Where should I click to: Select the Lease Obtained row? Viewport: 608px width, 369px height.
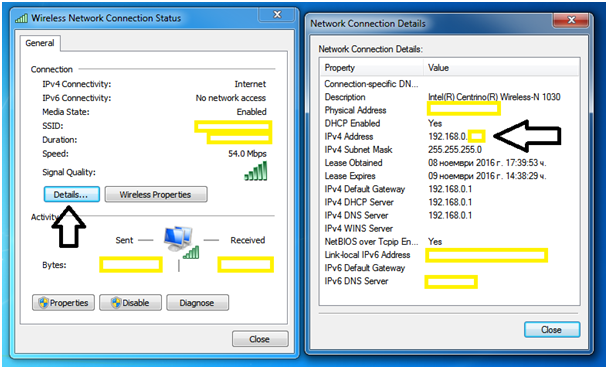point(450,163)
